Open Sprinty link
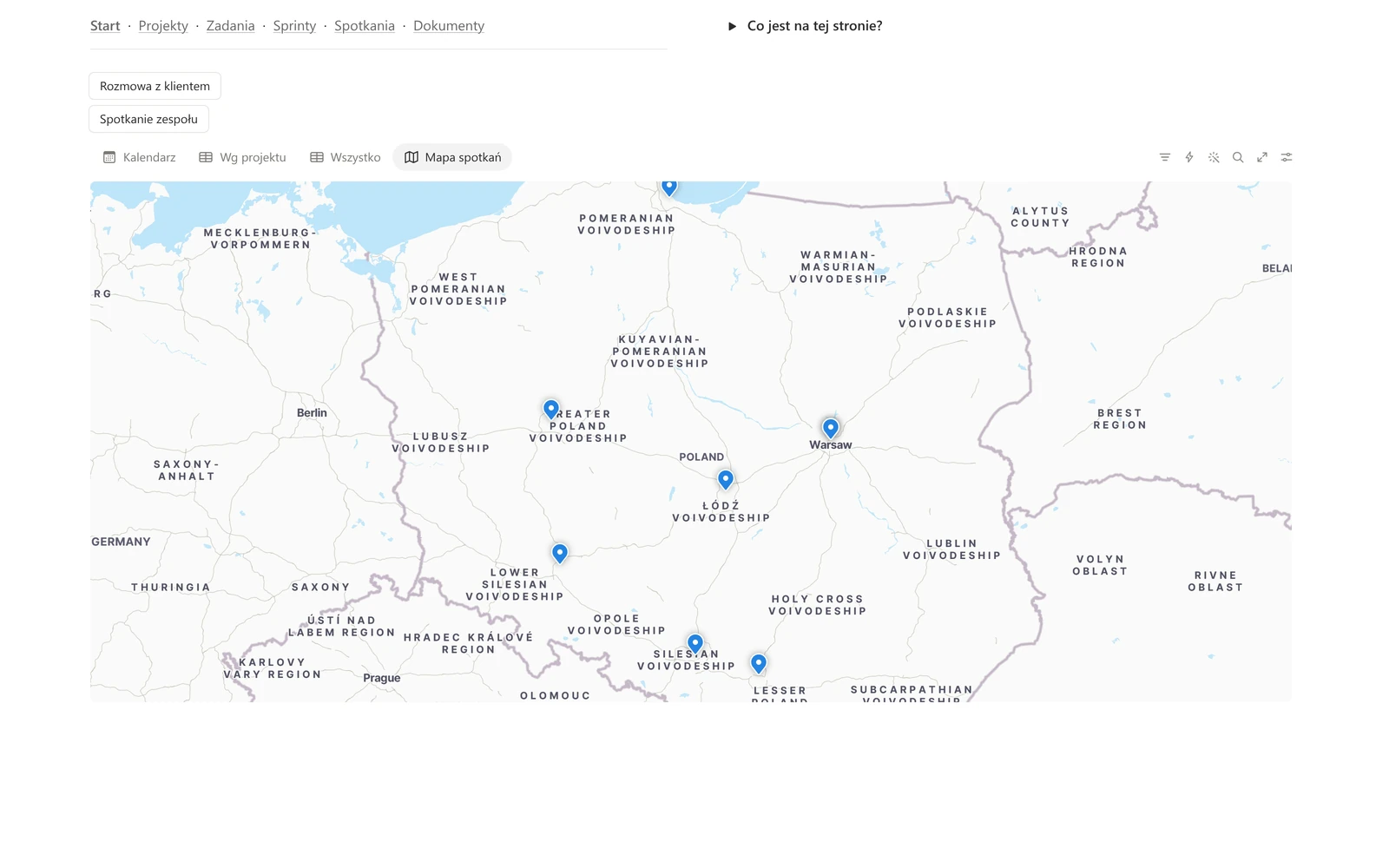Screen dimensions: 1389x868 tap(294, 26)
